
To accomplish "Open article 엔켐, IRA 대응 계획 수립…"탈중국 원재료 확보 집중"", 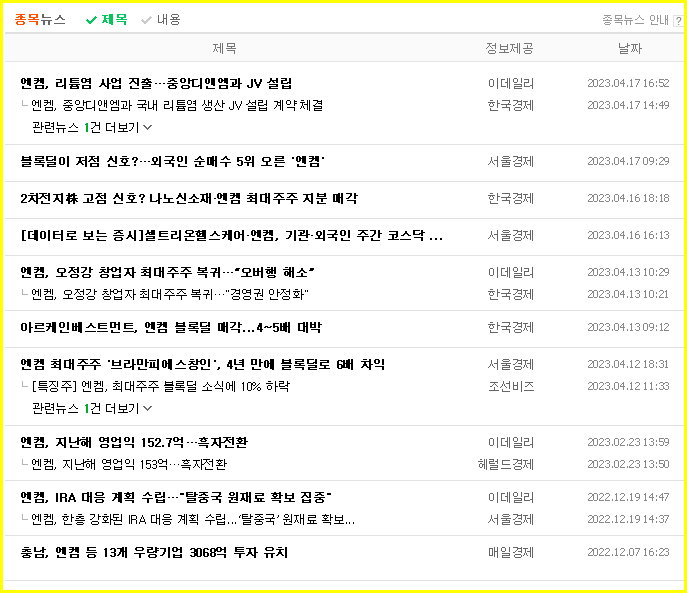I will 176,498.
